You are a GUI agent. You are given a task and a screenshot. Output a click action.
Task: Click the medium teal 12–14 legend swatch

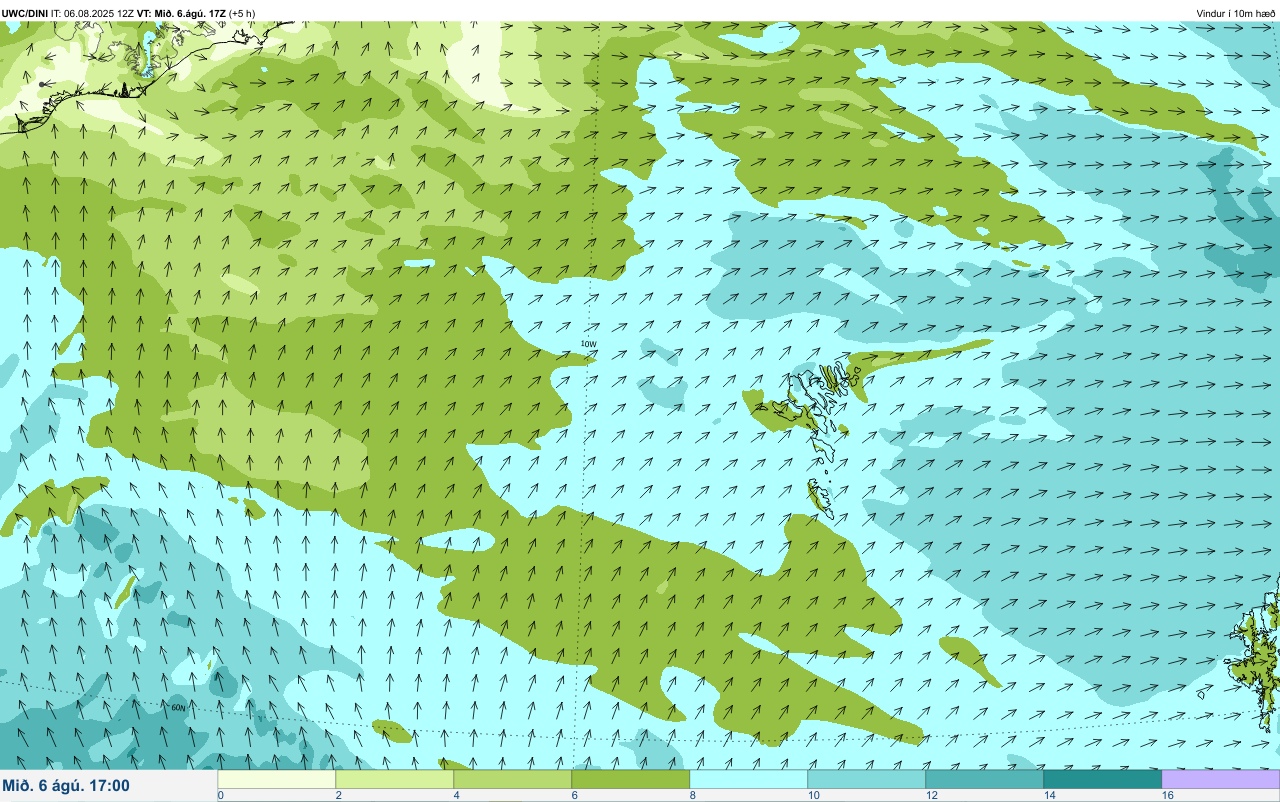point(984,779)
